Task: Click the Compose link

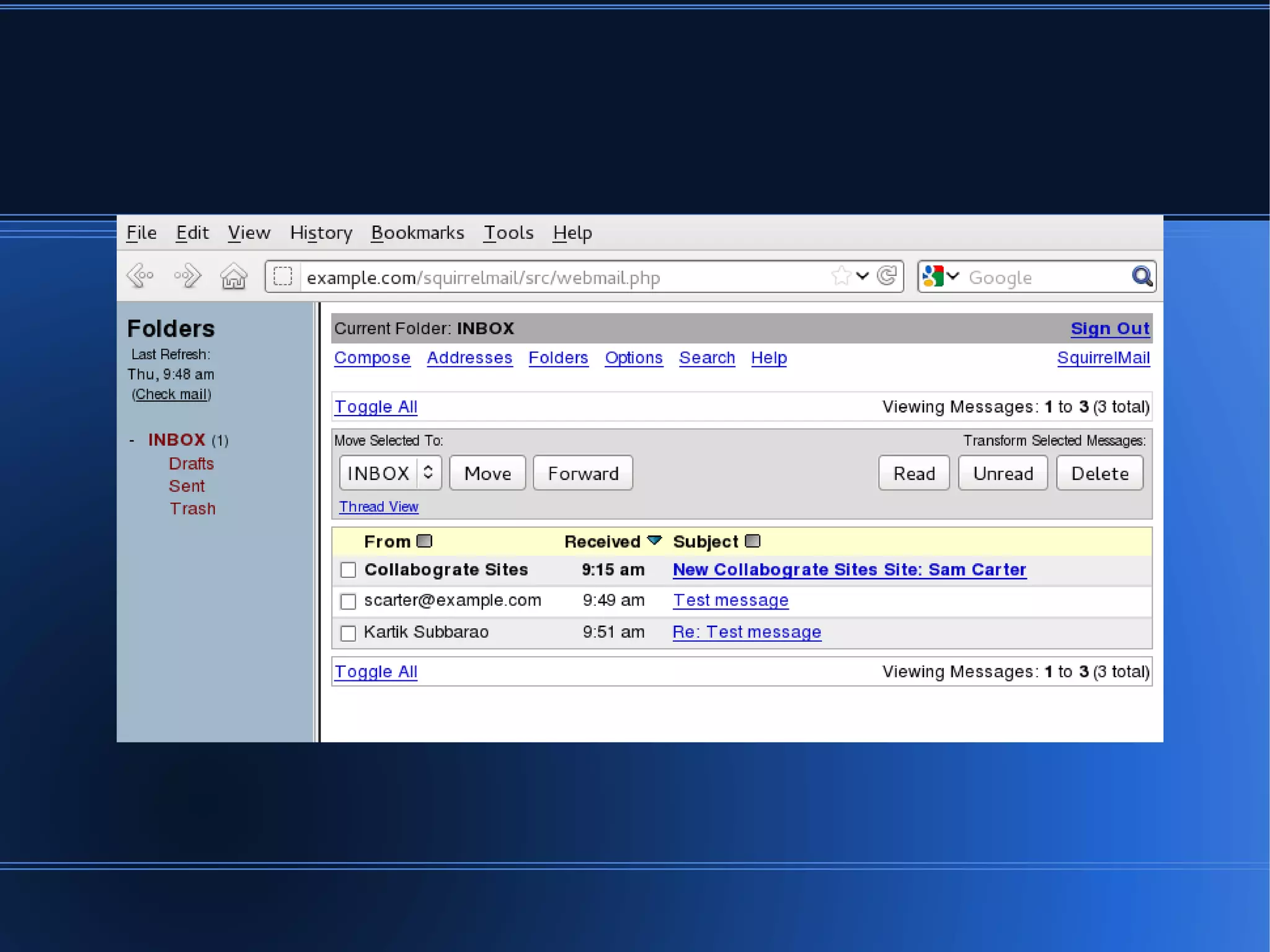Action: [372, 358]
